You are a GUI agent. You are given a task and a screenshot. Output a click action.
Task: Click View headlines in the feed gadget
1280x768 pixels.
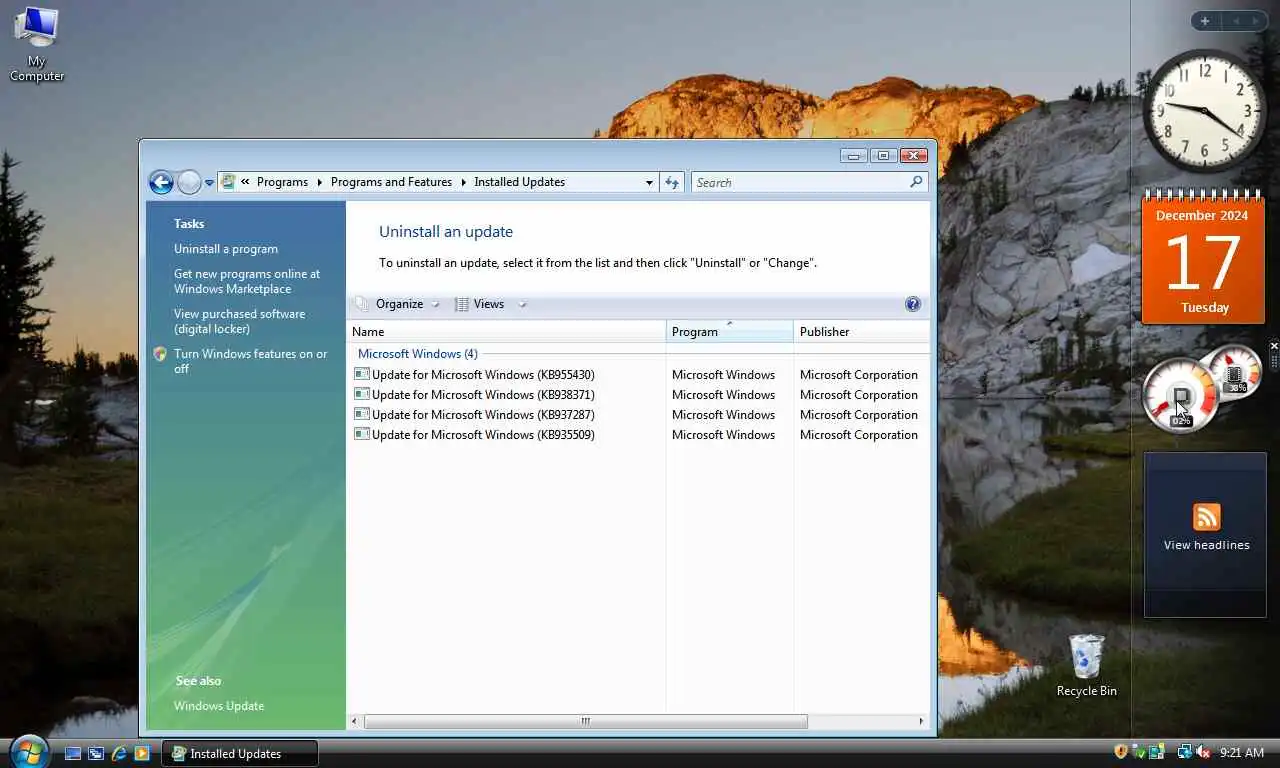[1207, 545]
